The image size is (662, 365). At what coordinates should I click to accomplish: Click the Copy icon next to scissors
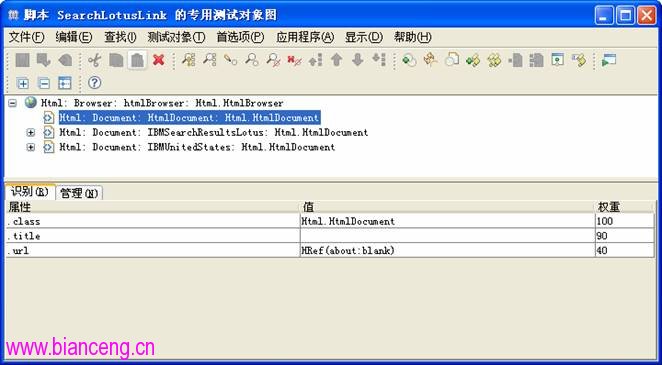pos(116,60)
